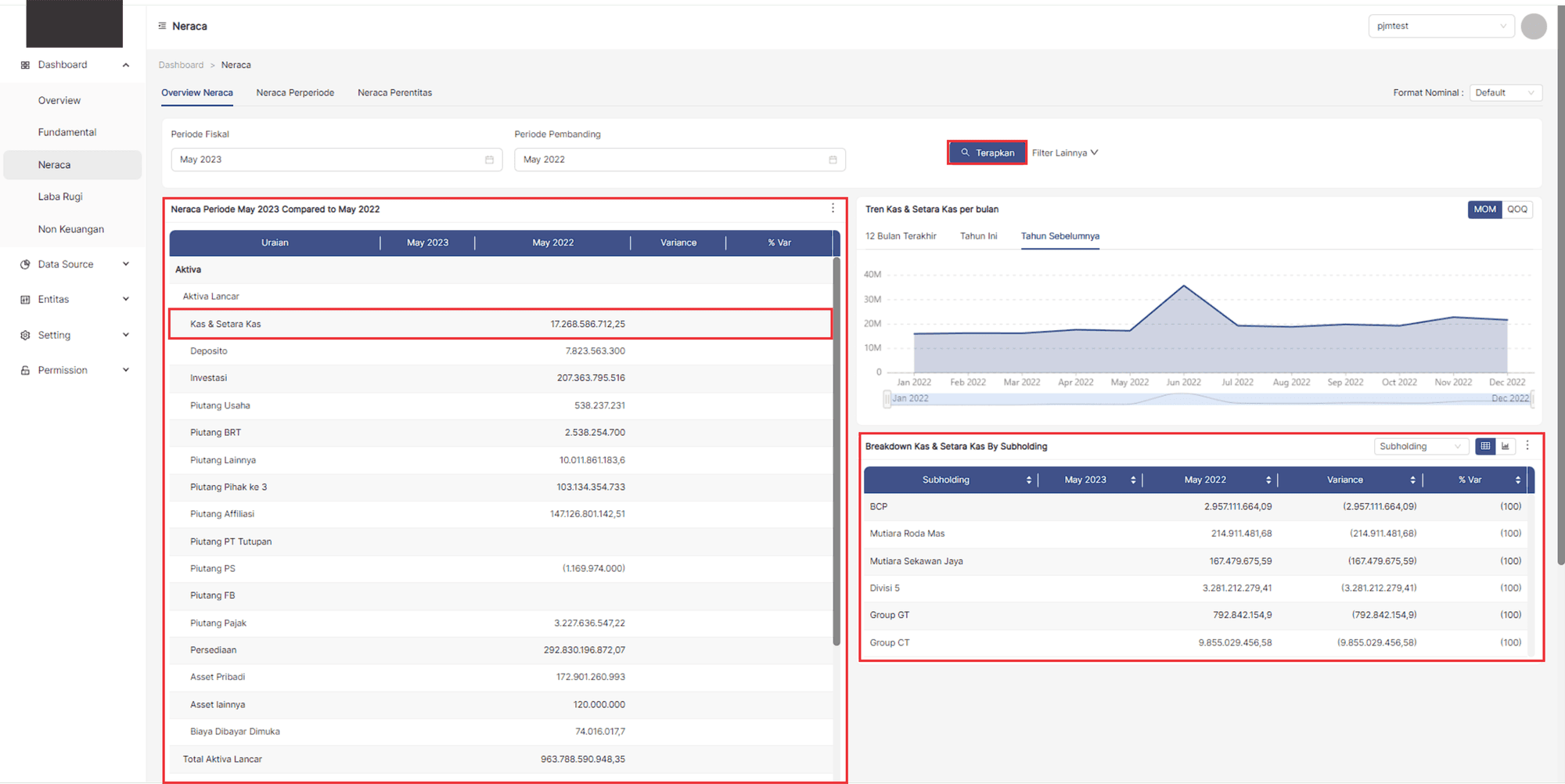1565x784 pixels.
Task: Switch breakdown to chart view icon
Action: coord(1505,446)
